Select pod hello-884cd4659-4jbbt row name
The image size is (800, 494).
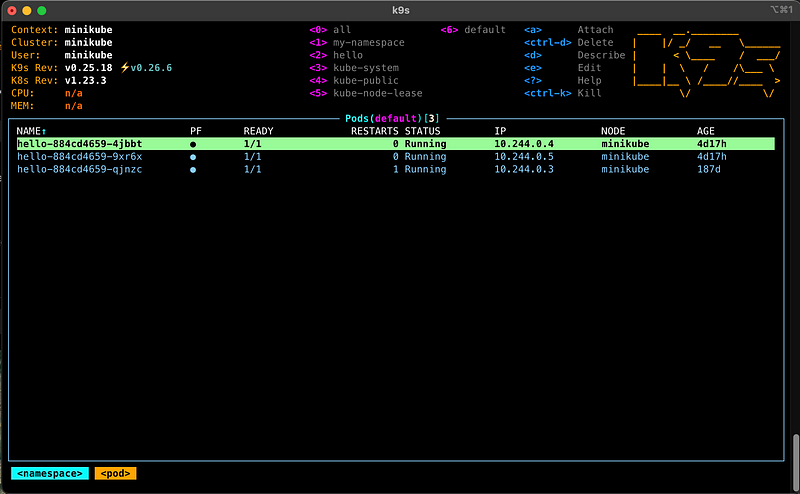pos(80,144)
